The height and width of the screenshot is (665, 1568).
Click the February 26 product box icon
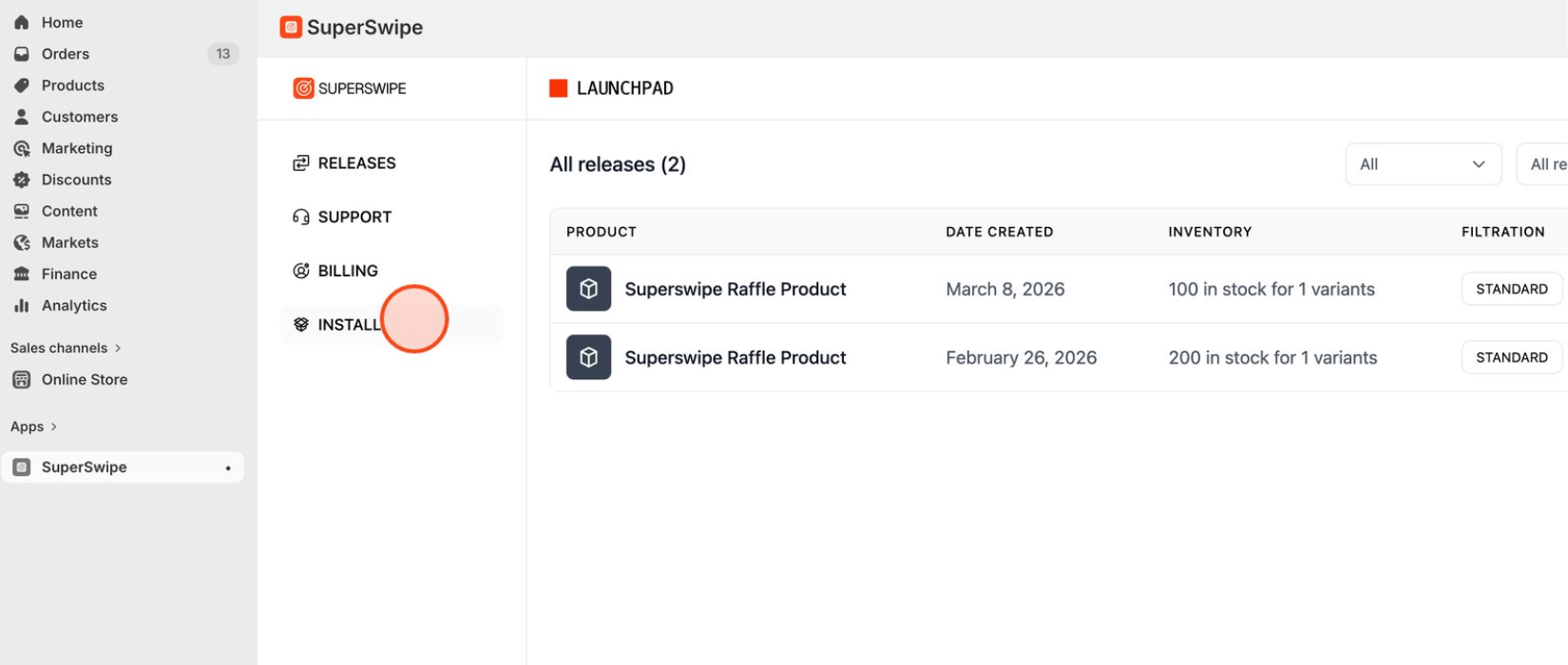point(588,357)
